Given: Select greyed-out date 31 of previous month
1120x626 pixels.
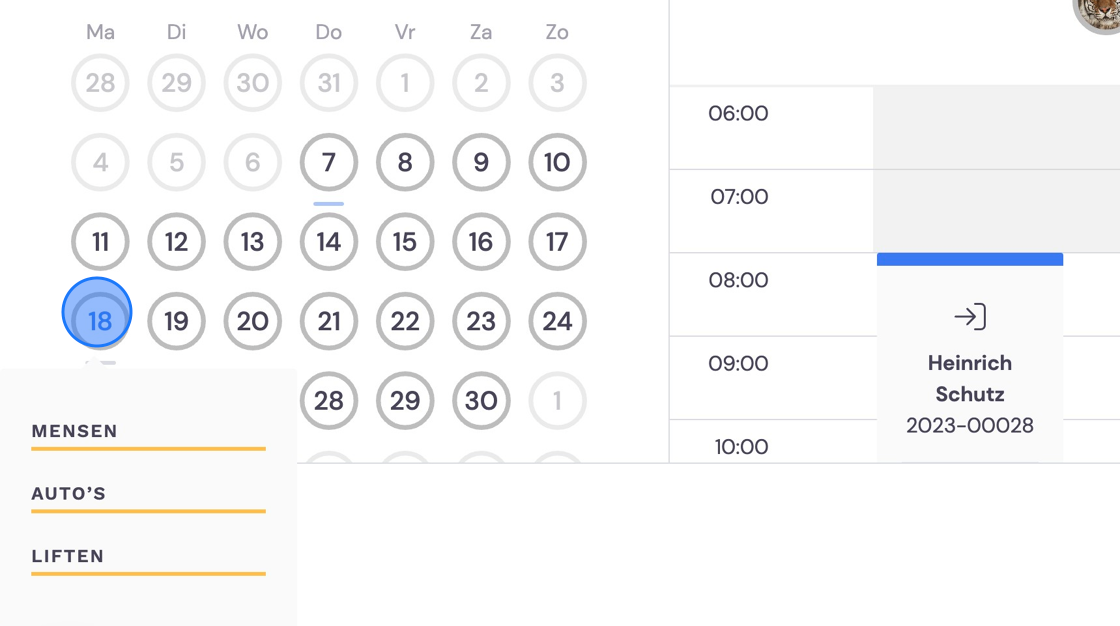Looking at the screenshot, I should tap(329, 83).
